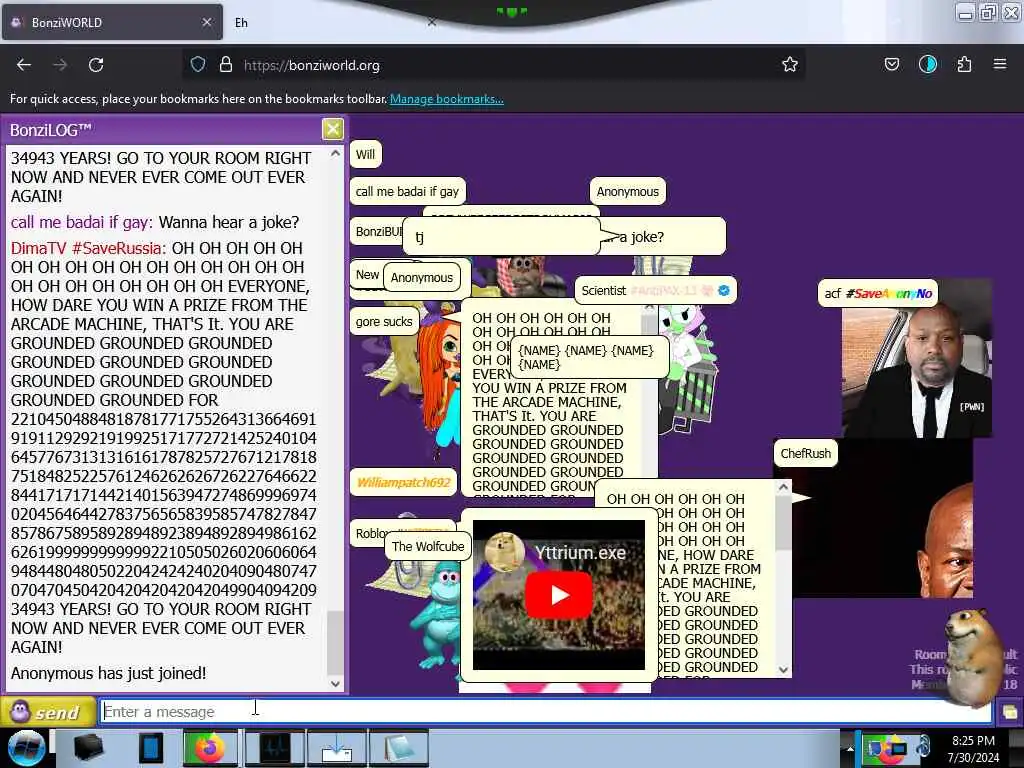The image size is (1024, 768).
Task: Click The Wolfcube name tag
Action: click(x=428, y=546)
